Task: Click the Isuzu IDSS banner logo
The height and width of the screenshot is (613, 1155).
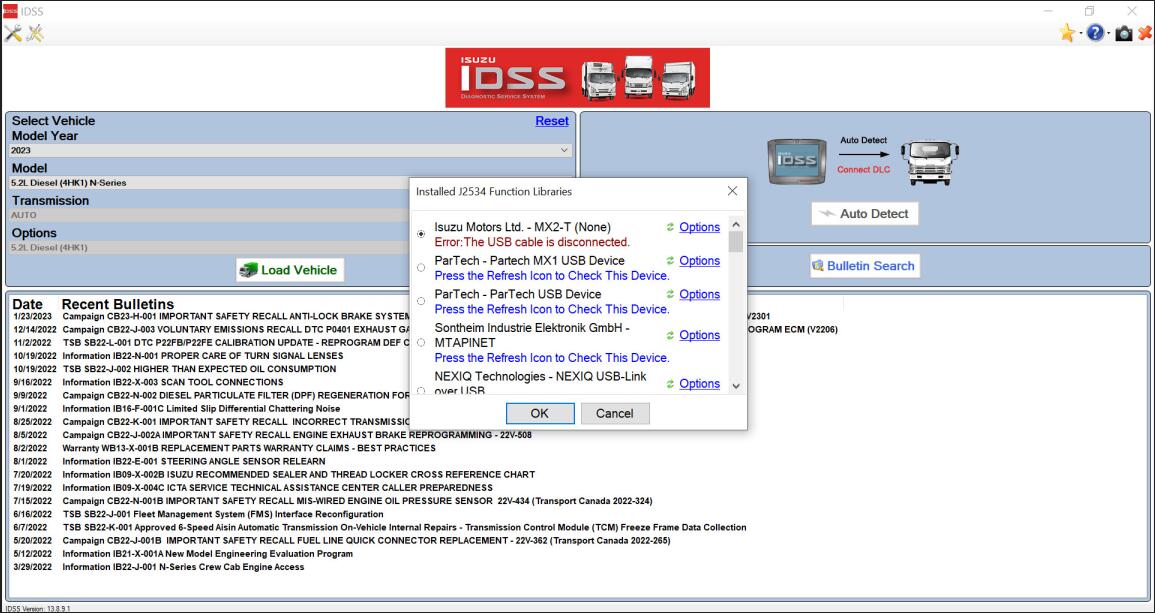Action: 578,77
